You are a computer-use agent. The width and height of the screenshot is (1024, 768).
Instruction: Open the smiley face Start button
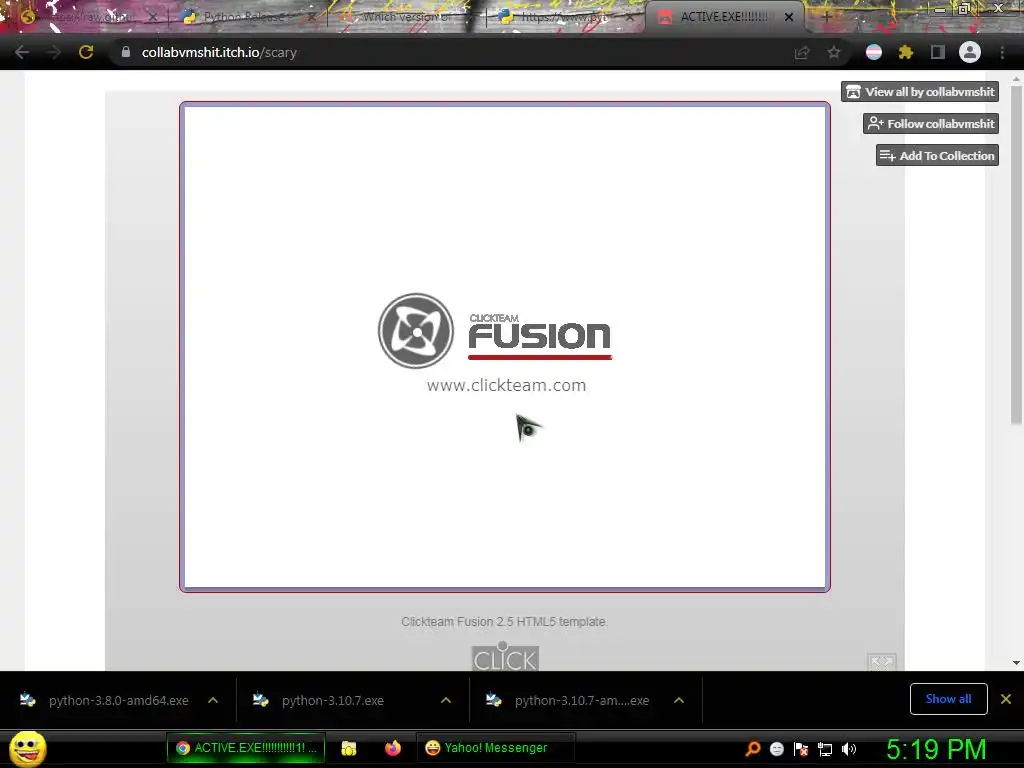point(27,748)
